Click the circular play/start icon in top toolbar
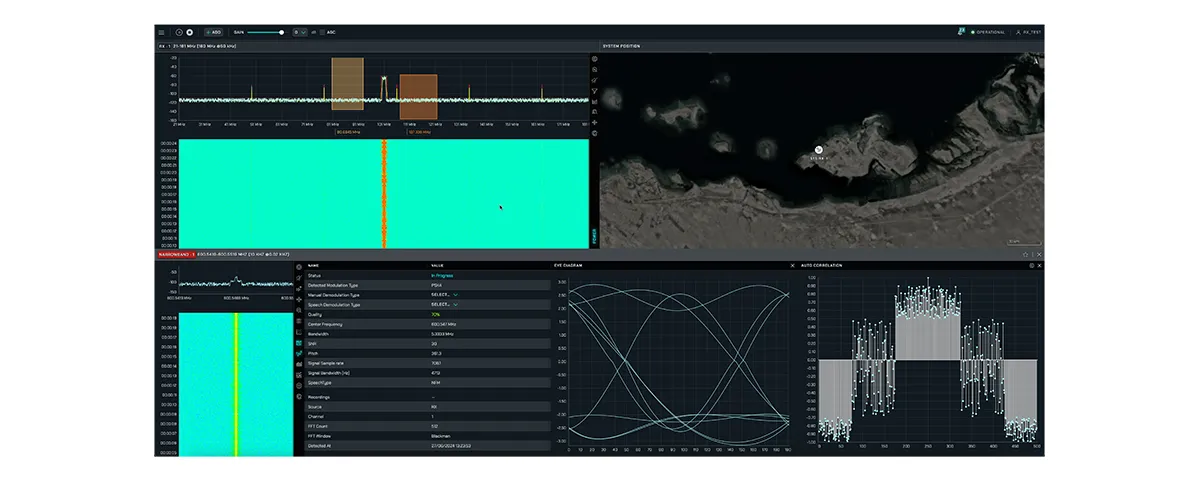1200x481 pixels. click(179, 32)
